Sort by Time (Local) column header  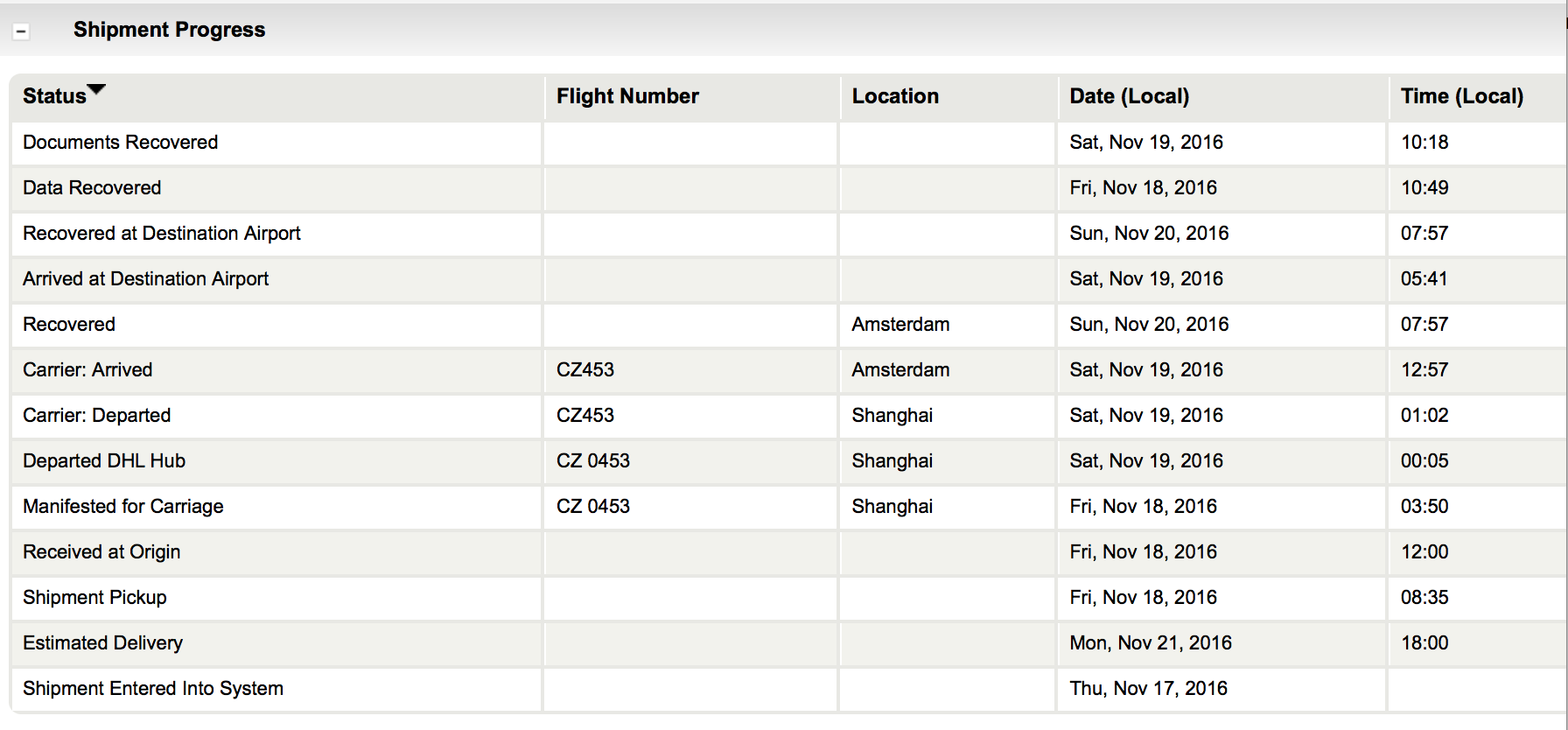pos(1461,96)
